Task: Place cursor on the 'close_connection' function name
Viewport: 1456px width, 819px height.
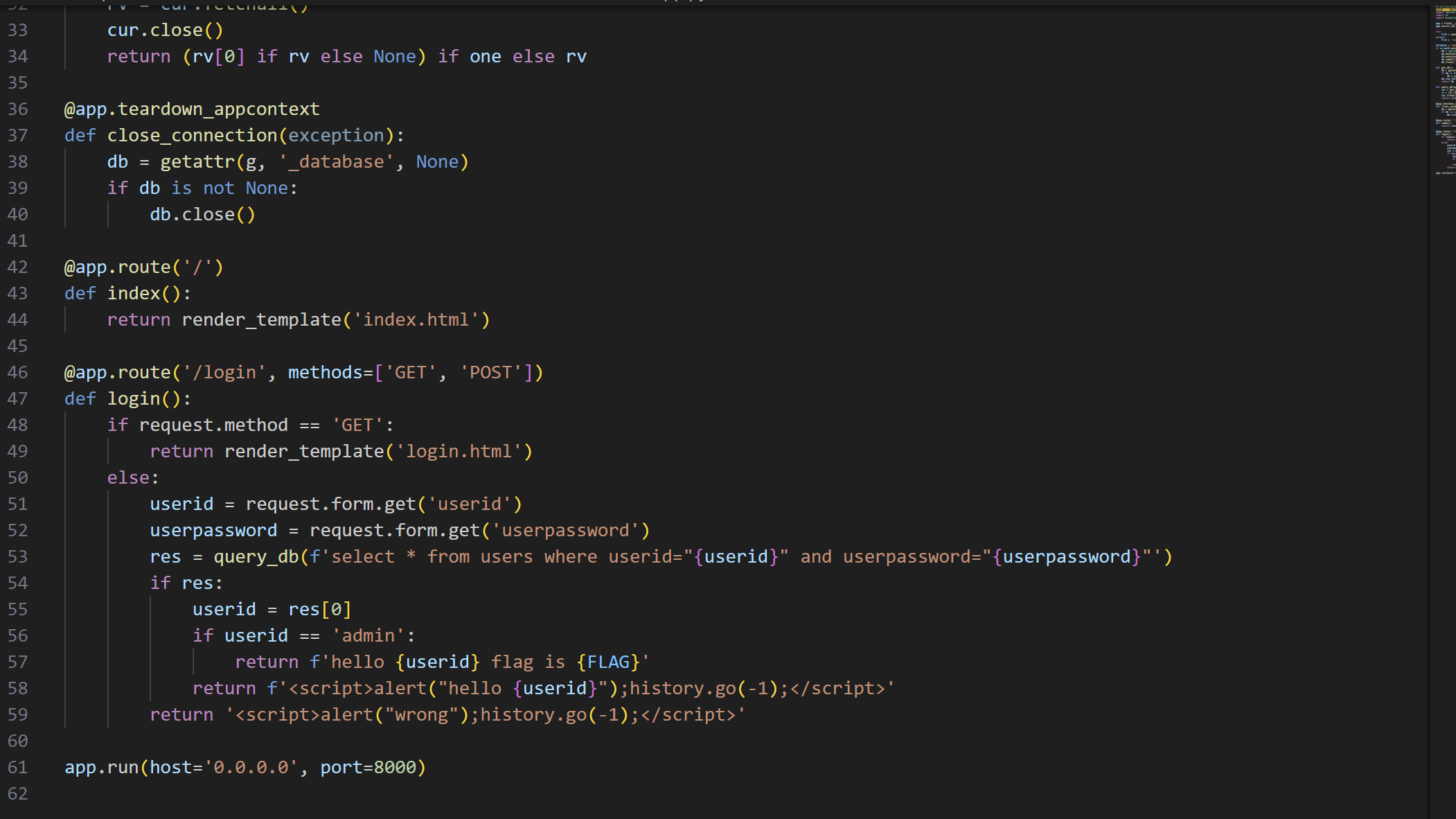Action: [192, 136]
